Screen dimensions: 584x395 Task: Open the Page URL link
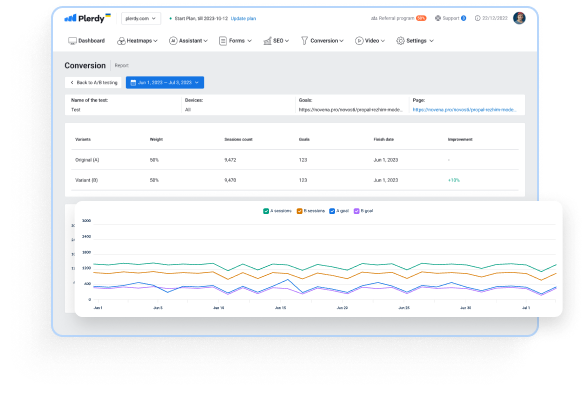pos(464,110)
